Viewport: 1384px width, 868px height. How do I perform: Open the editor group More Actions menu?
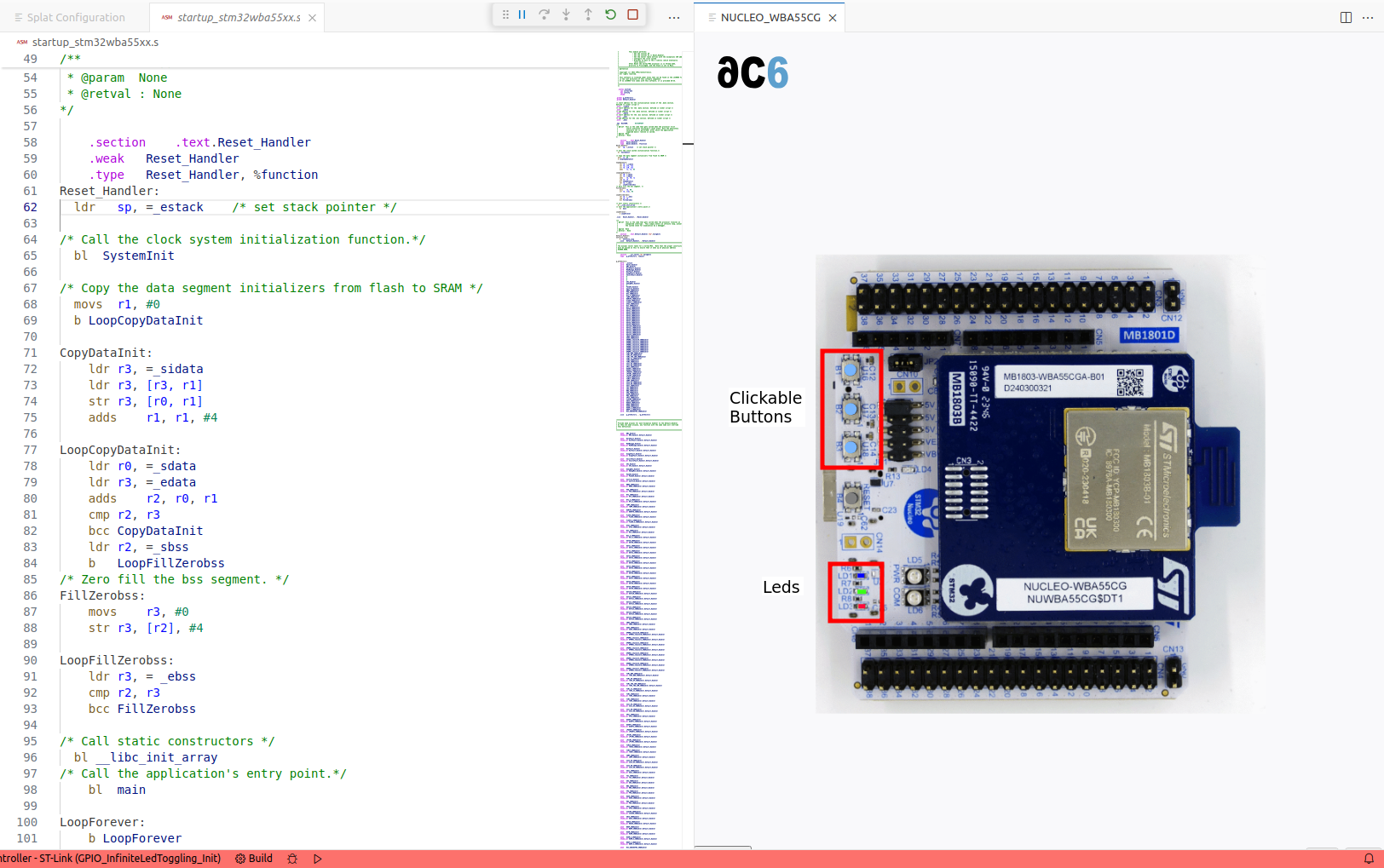point(674,17)
